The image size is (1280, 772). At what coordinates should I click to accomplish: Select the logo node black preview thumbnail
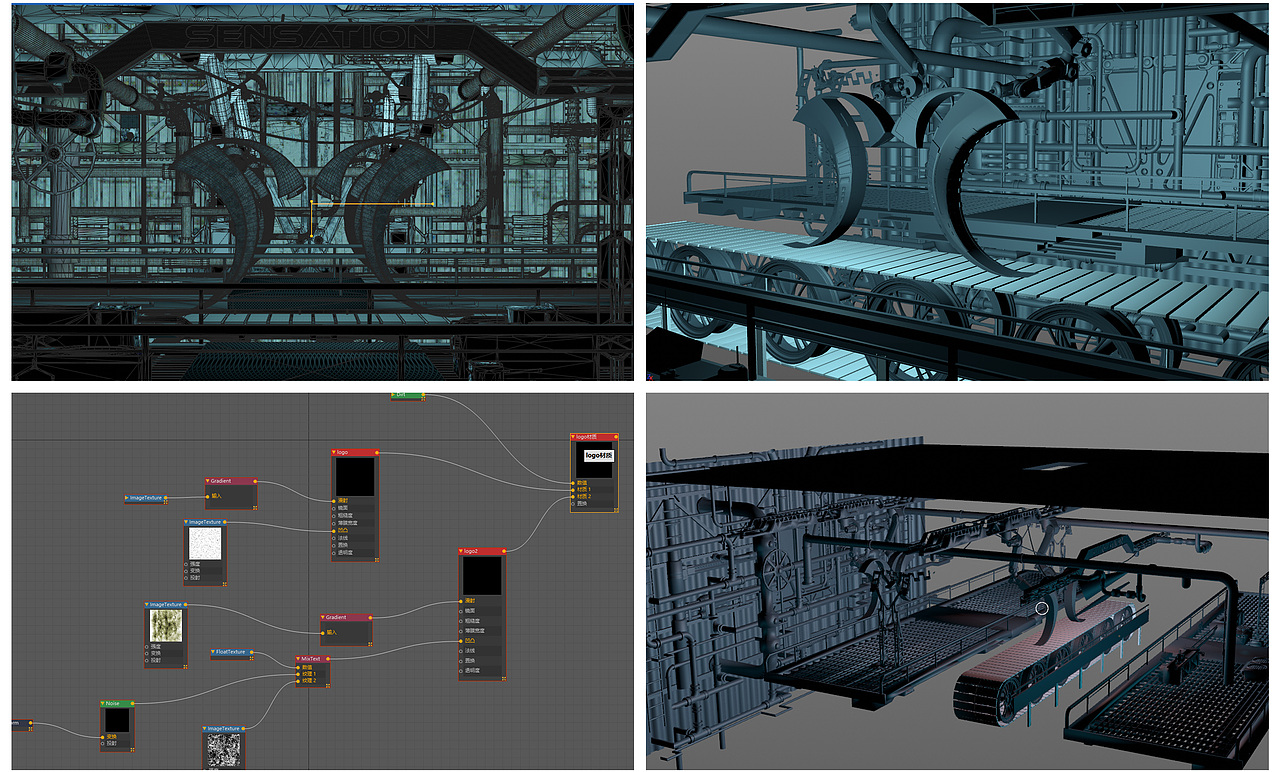355,477
